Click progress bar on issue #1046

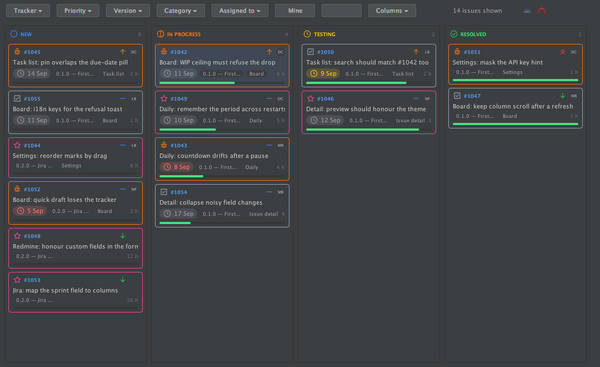pos(368,129)
